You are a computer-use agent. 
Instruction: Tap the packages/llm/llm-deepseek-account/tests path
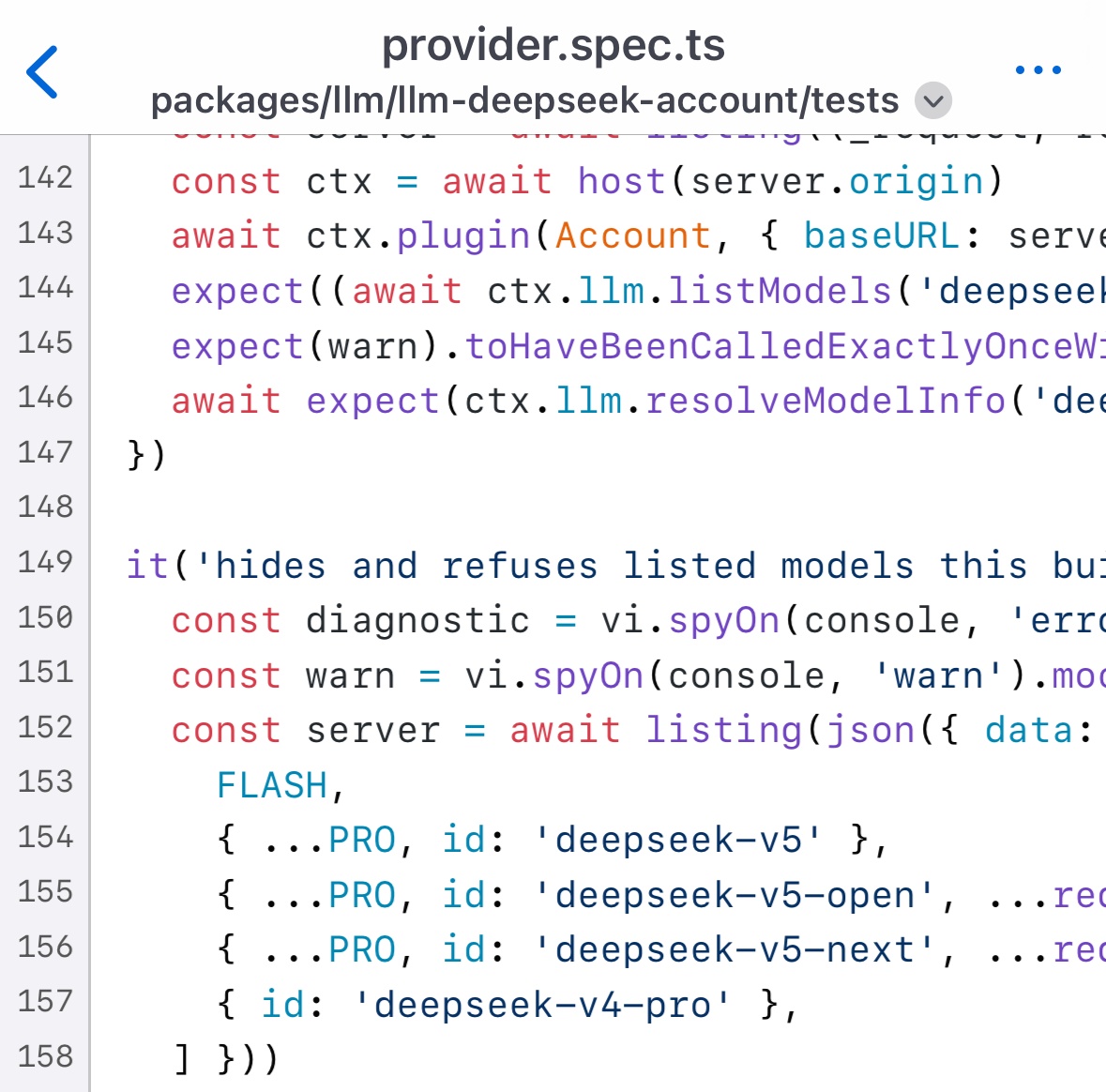pyautogui.click(x=524, y=100)
